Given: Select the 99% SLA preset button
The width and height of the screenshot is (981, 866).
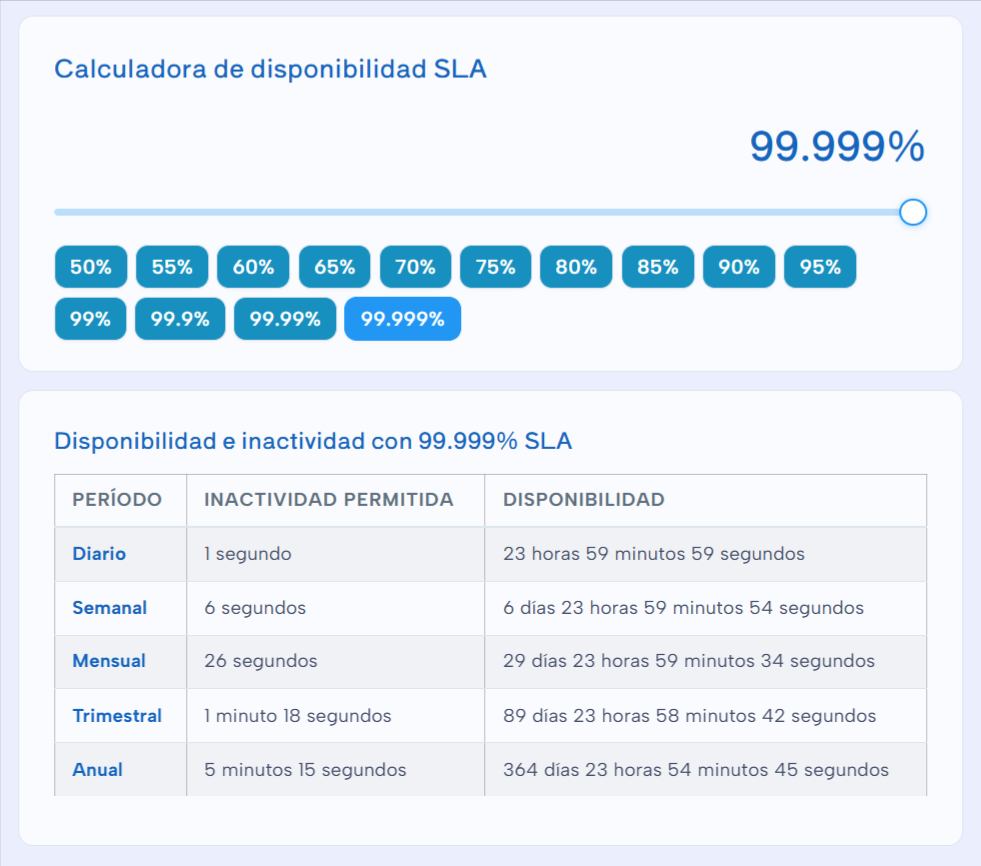Looking at the screenshot, I should pos(90,318).
